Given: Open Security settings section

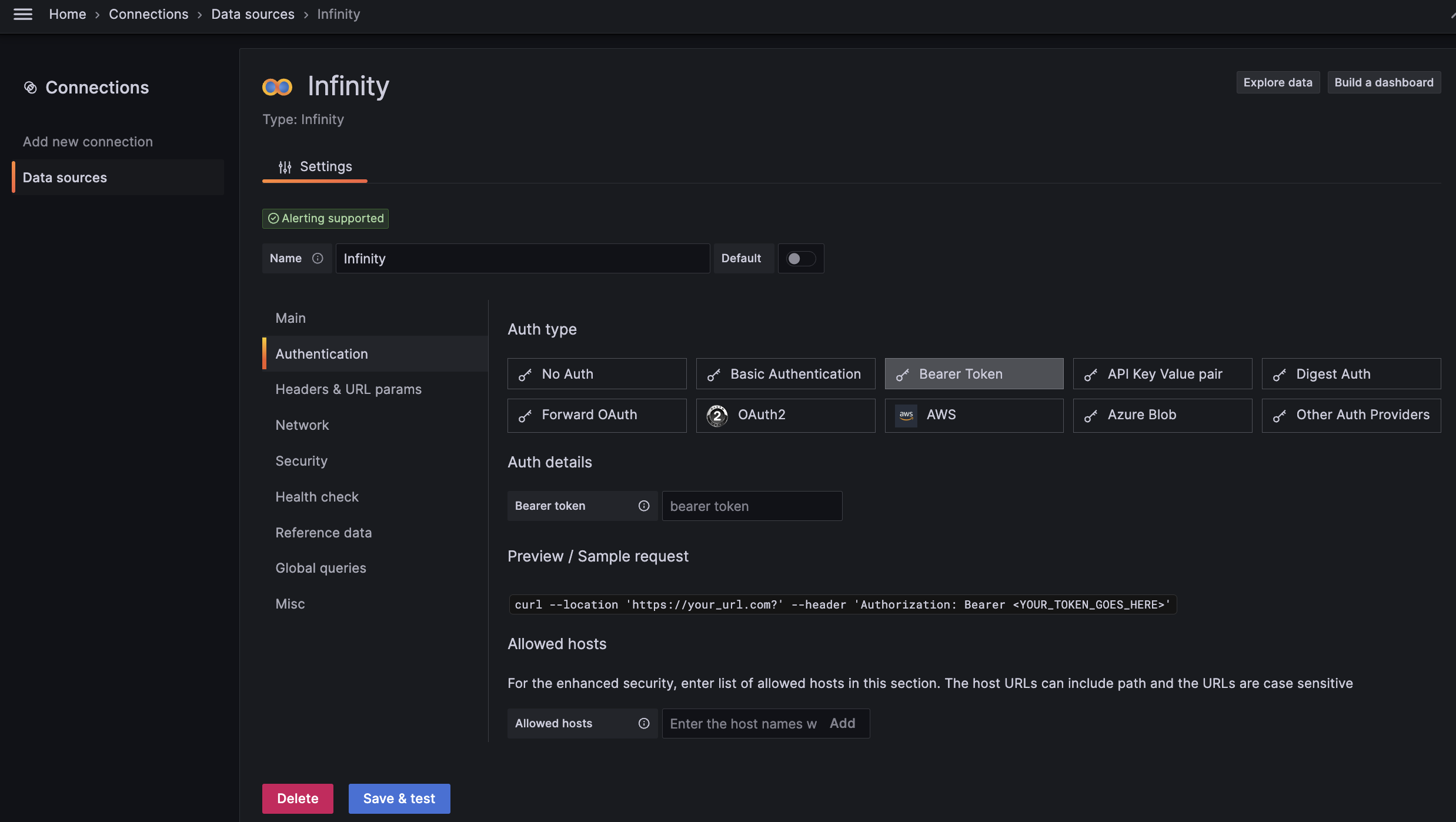Looking at the screenshot, I should [x=302, y=461].
